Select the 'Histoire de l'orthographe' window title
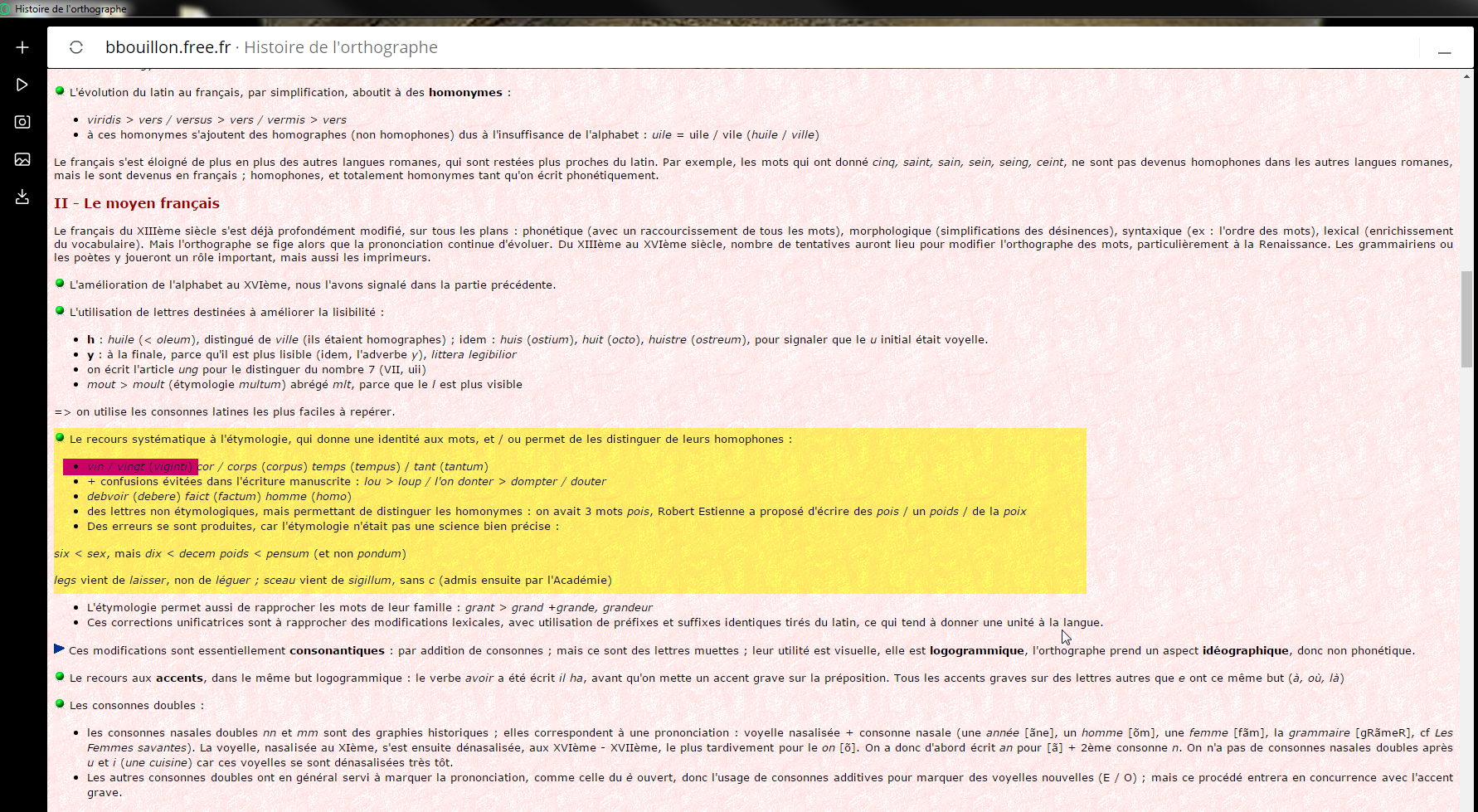The image size is (1478, 812). (x=70, y=9)
